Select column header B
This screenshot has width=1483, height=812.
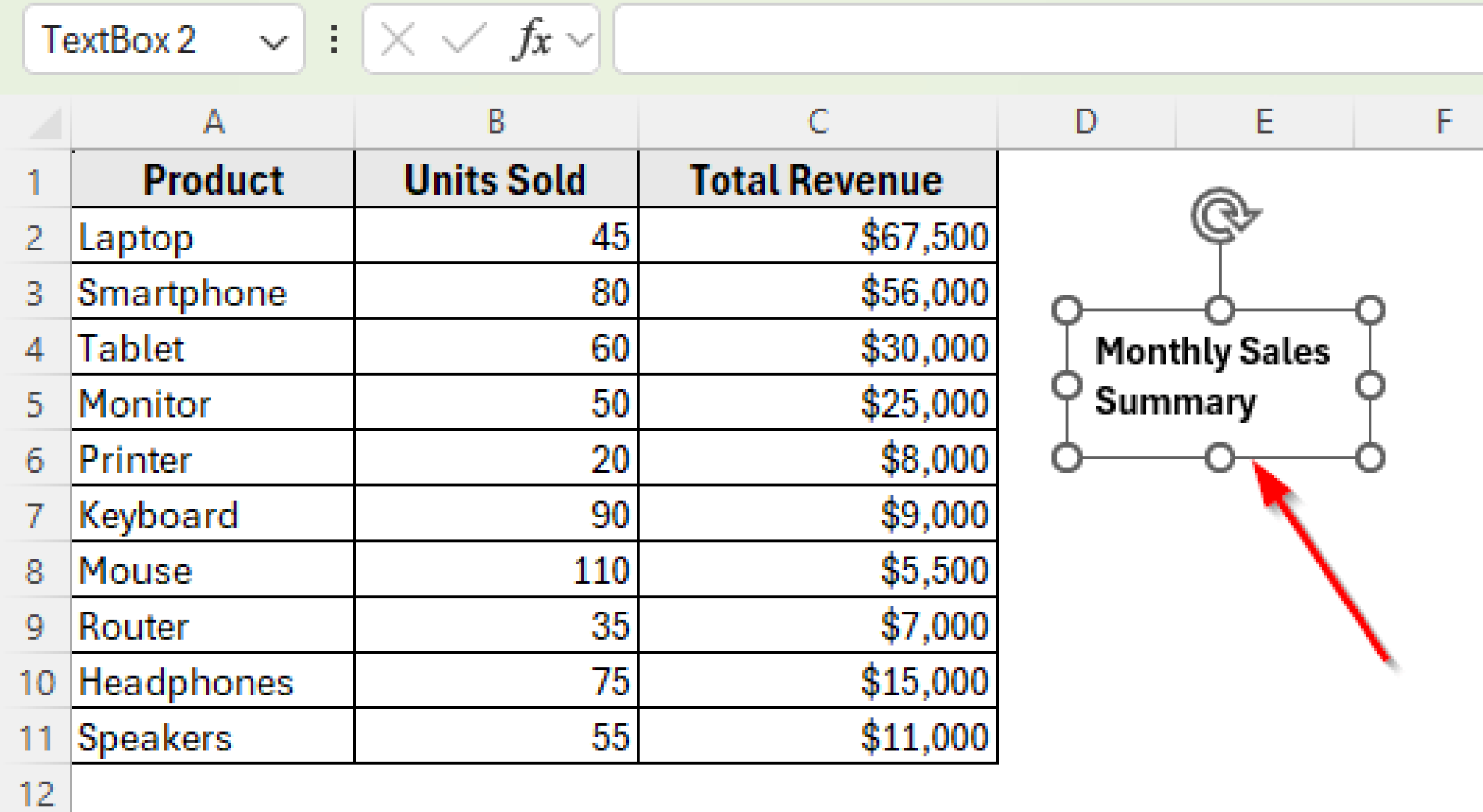tap(495, 122)
